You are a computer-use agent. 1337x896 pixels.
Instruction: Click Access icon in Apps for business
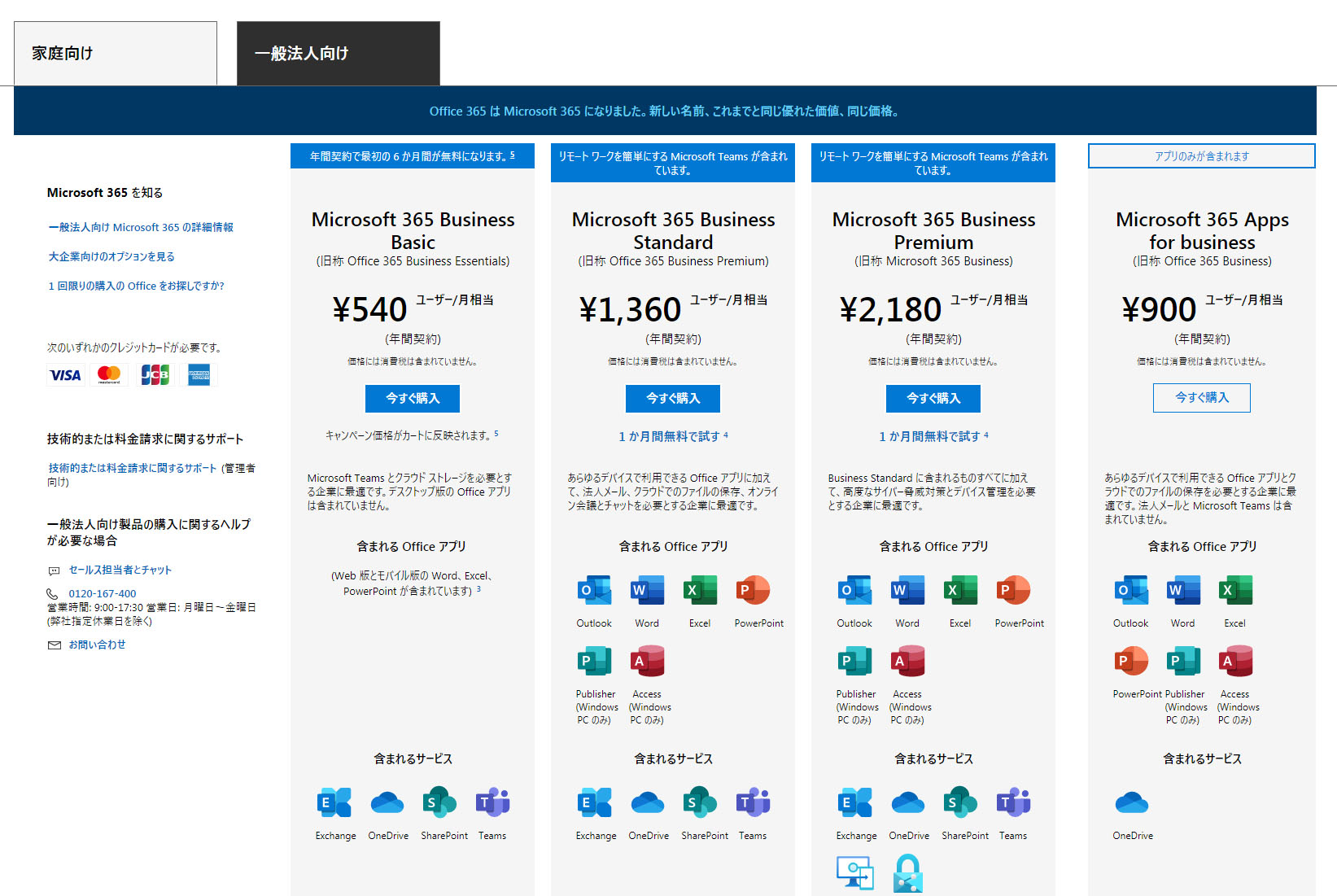point(1235,661)
